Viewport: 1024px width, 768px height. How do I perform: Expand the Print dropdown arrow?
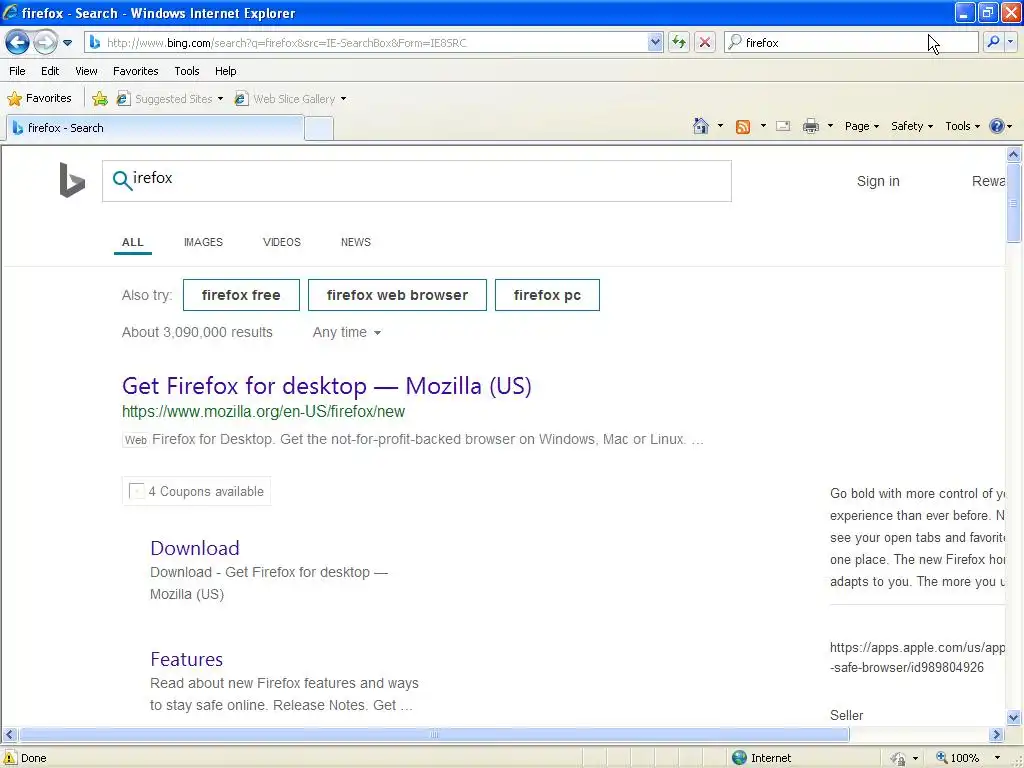tap(830, 126)
